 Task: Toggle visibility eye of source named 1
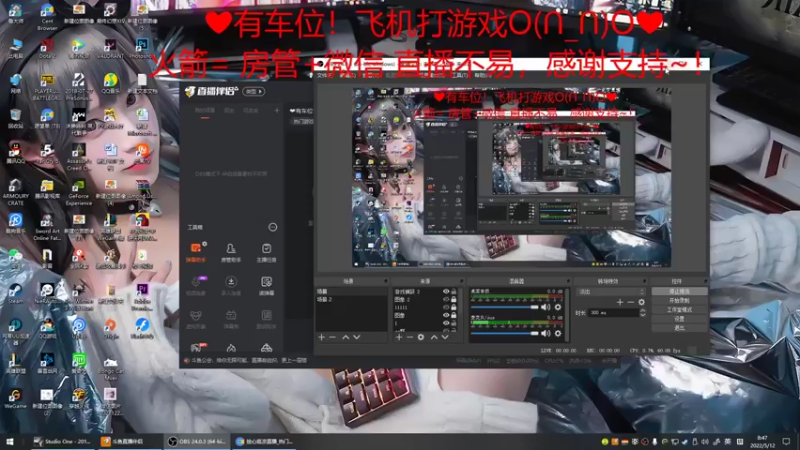tap(446, 323)
